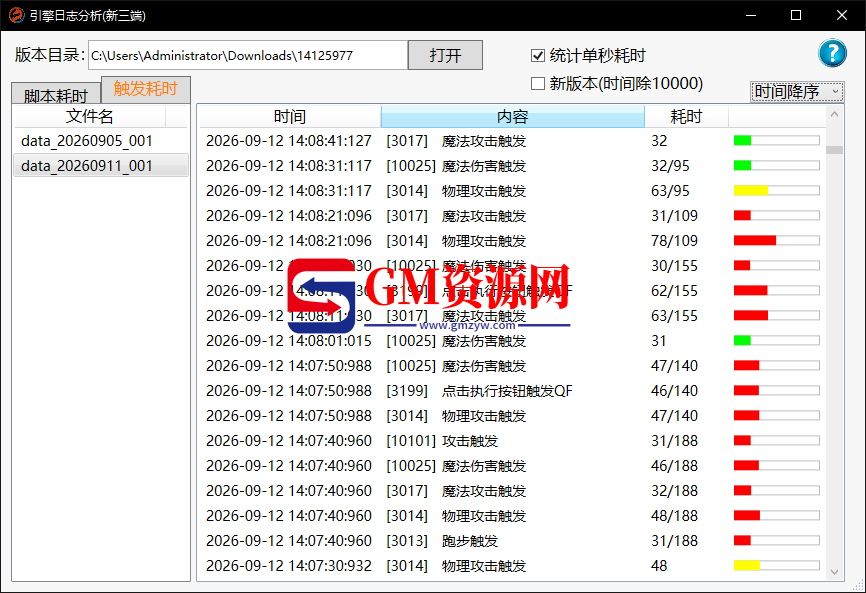Screen dimensions: 866x593
Task: Click the 点击执行按钮触发QF entry at 14:07:50:988
Action: click(x=479, y=391)
